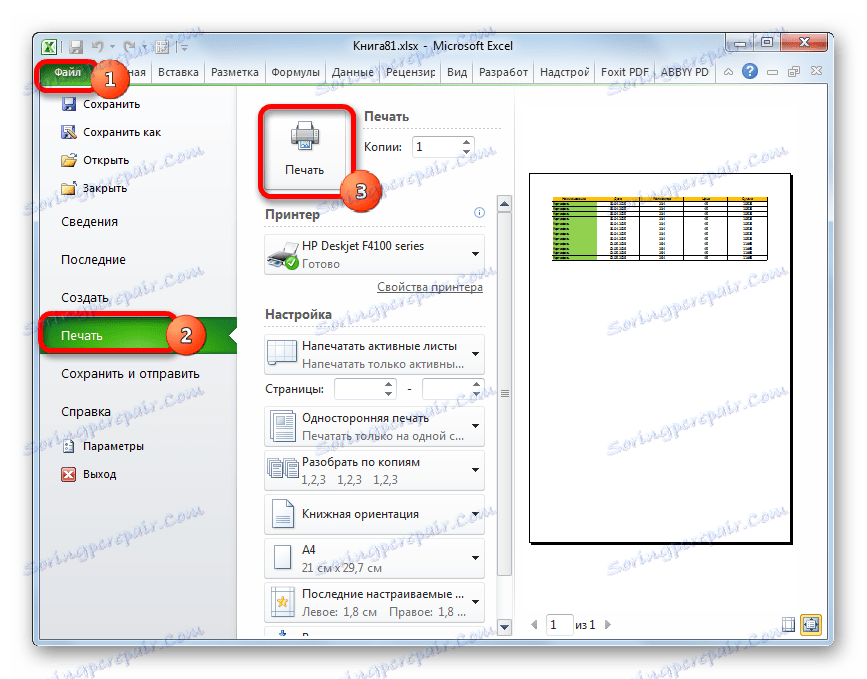Image resolution: width=867 pixels, height=679 pixels.
Task: Open Разобрать по копиям dropdown
Action: click(x=374, y=471)
